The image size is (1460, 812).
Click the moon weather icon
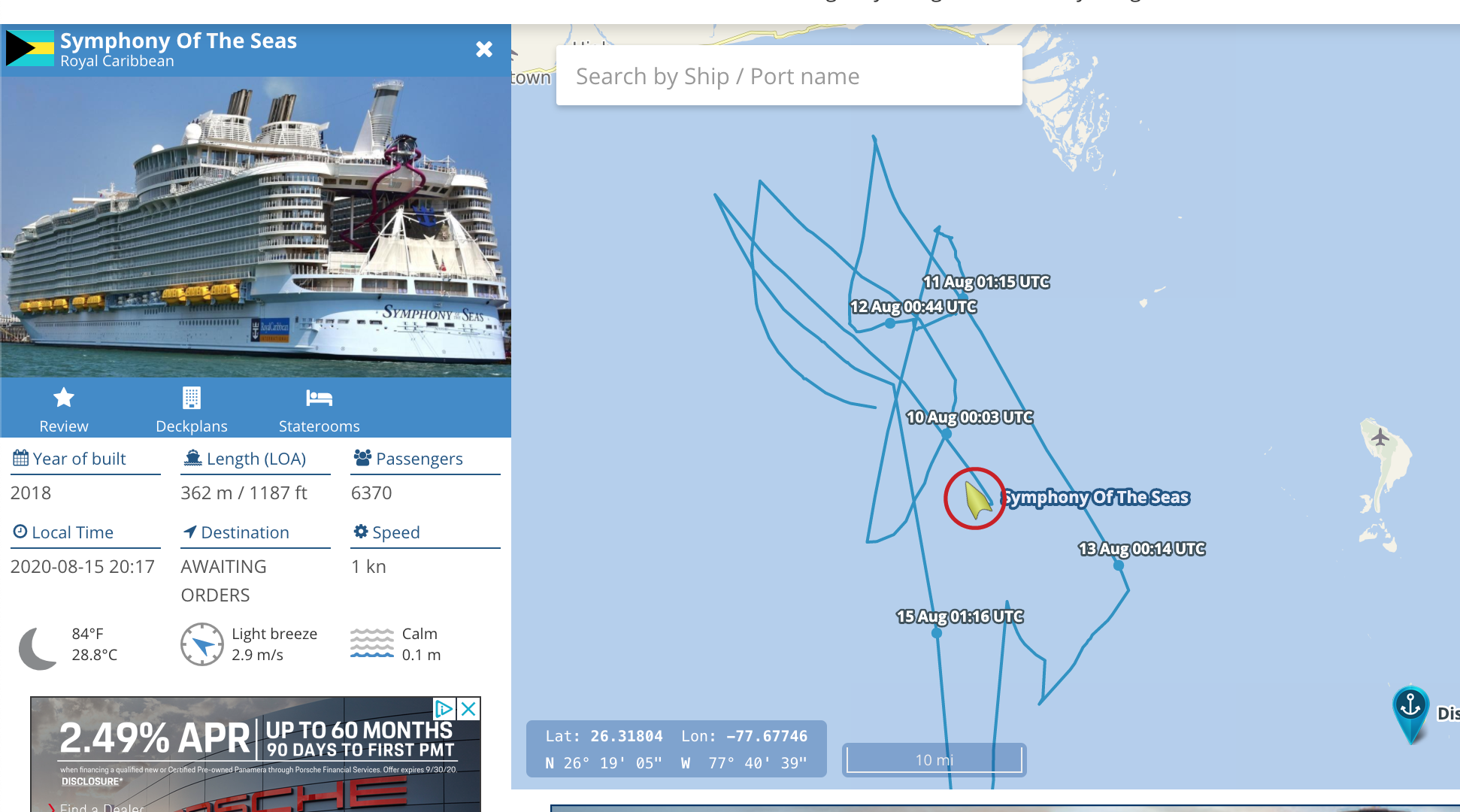pos(38,647)
